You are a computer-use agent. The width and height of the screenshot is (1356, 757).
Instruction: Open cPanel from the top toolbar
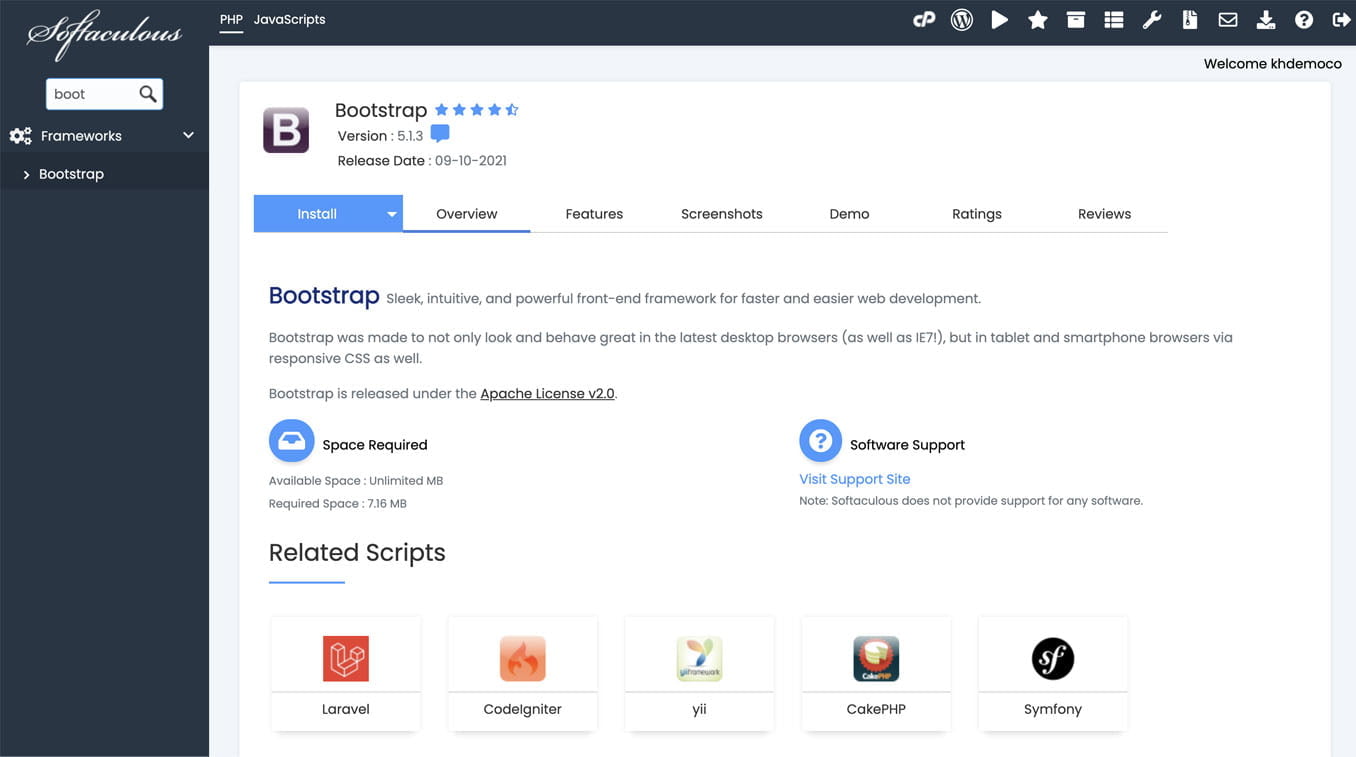(923, 18)
